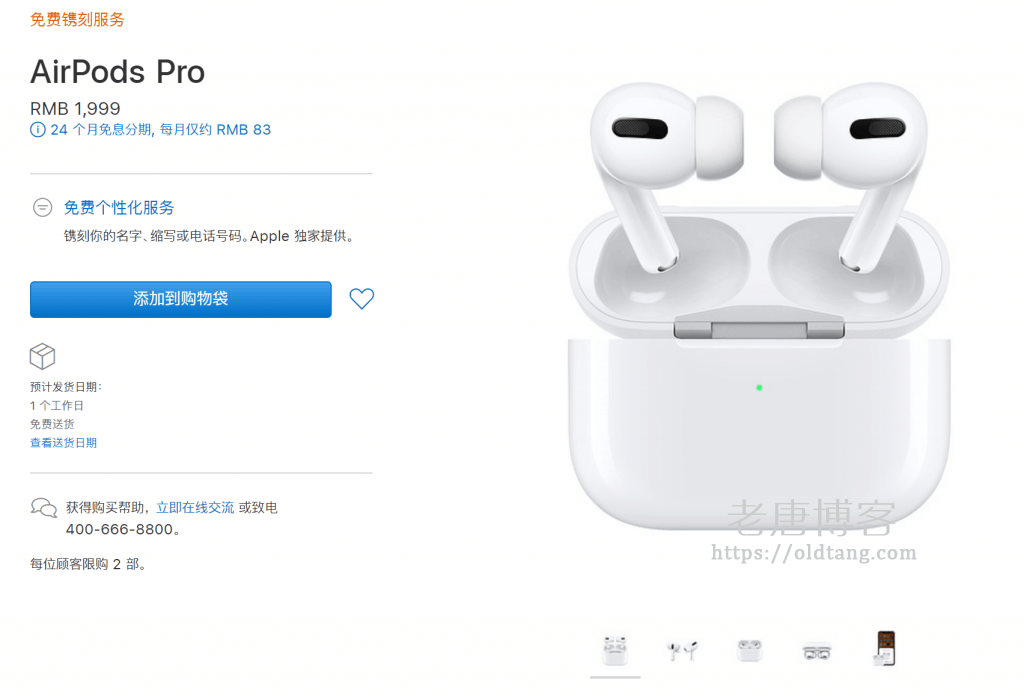This screenshot has width=1024, height=696.
Task: Add AirPods Pro to shopping bag
Action: (181, 300)
